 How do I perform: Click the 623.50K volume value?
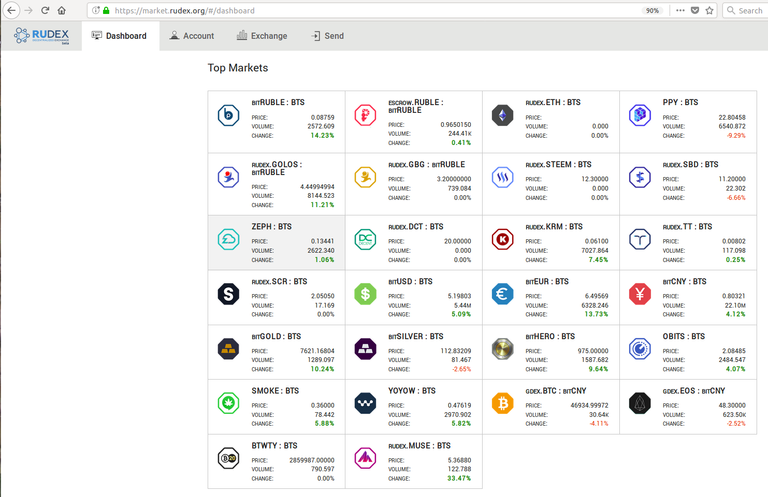coord(733,415)
